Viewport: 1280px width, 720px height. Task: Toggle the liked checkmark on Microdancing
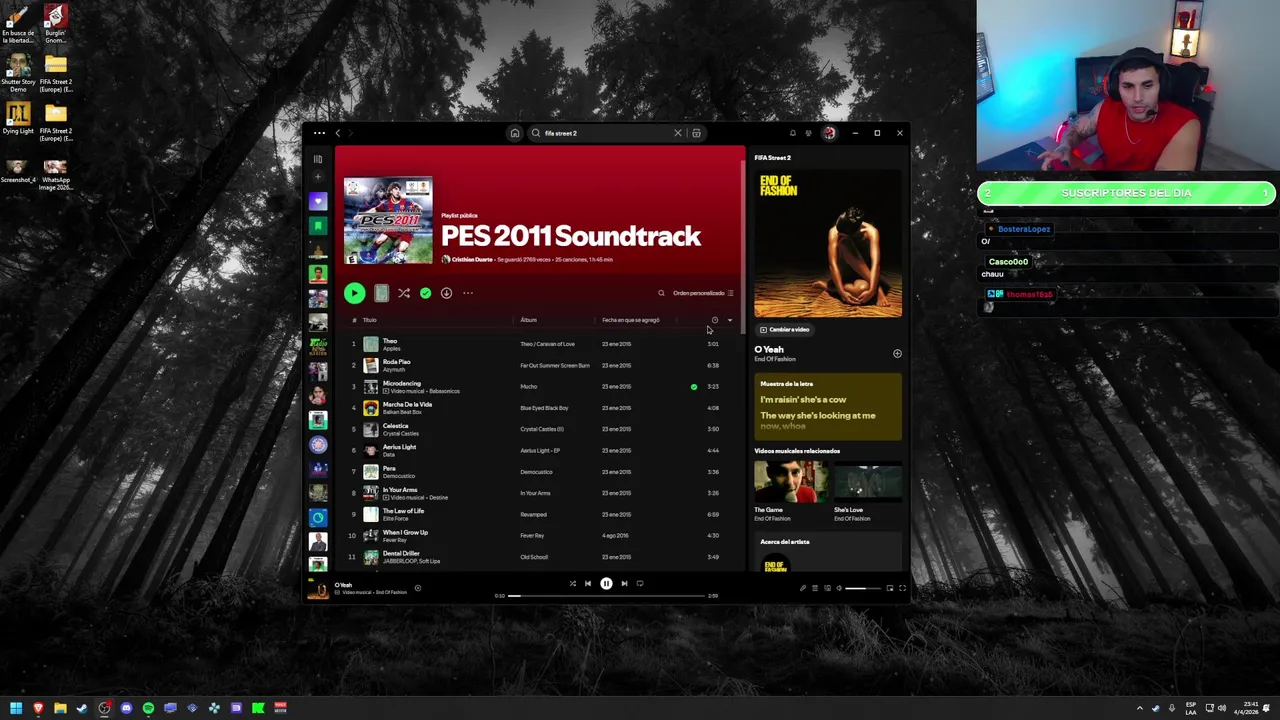tap(693, 386)
